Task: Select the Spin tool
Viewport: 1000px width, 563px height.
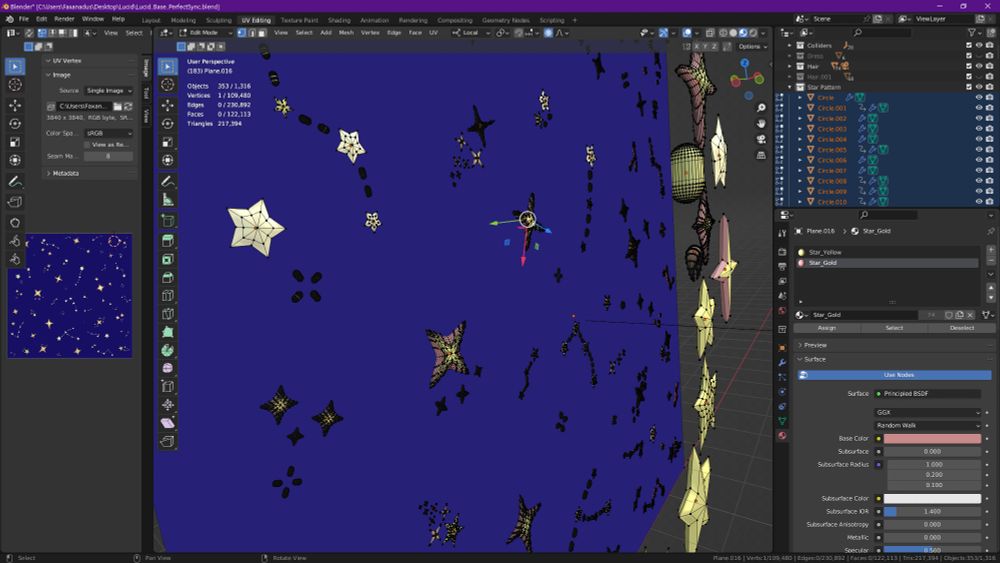Action: tap(168, 350)
